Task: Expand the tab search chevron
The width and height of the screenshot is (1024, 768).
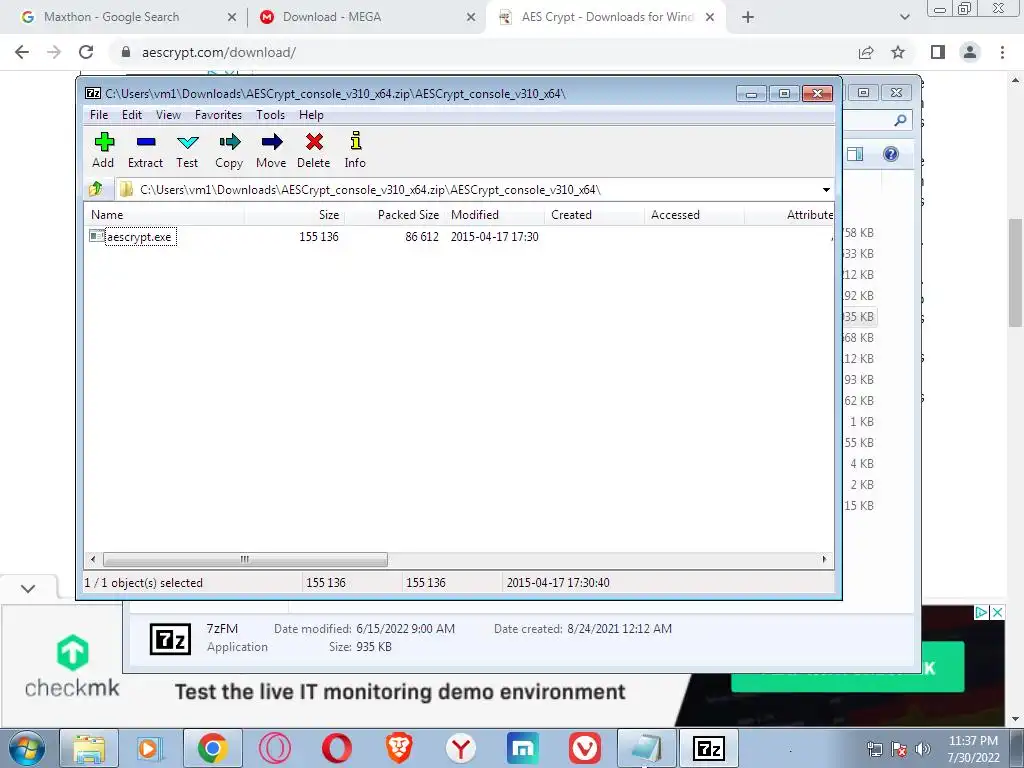Action: [x=904, y=18]
